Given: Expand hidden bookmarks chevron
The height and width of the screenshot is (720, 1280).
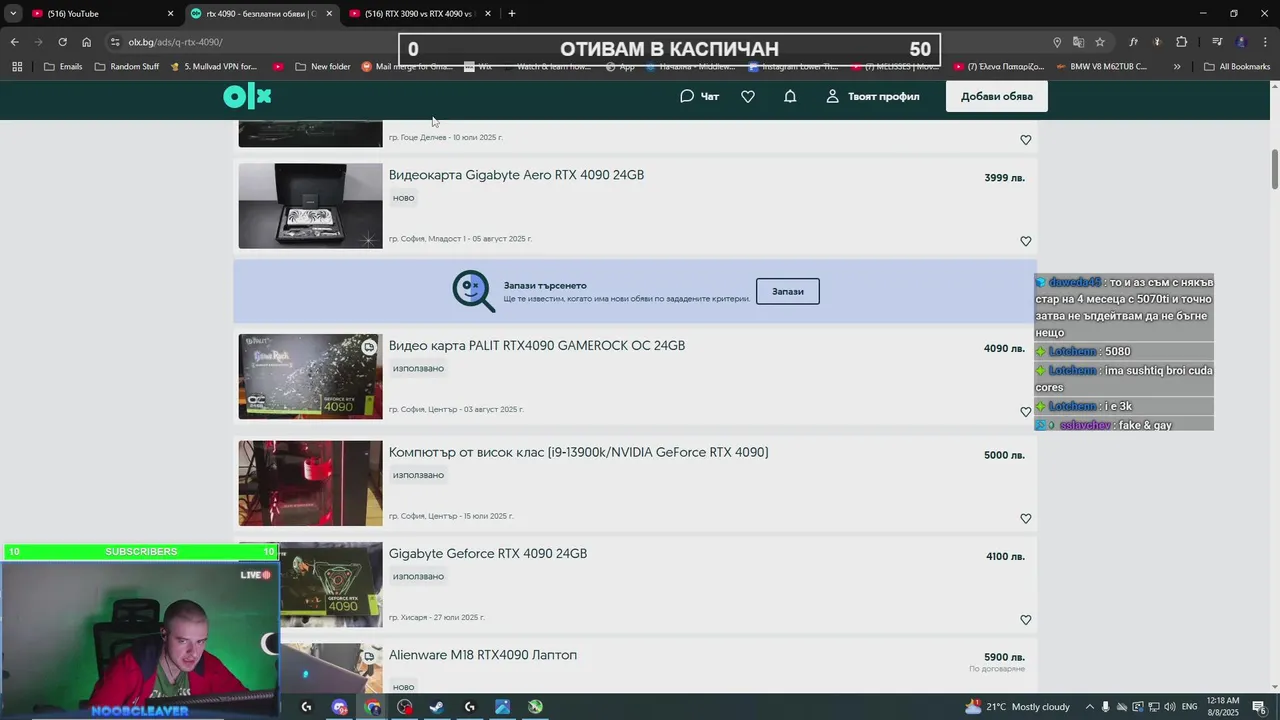Looking at the screenshot, I should tap(1177, 67).
